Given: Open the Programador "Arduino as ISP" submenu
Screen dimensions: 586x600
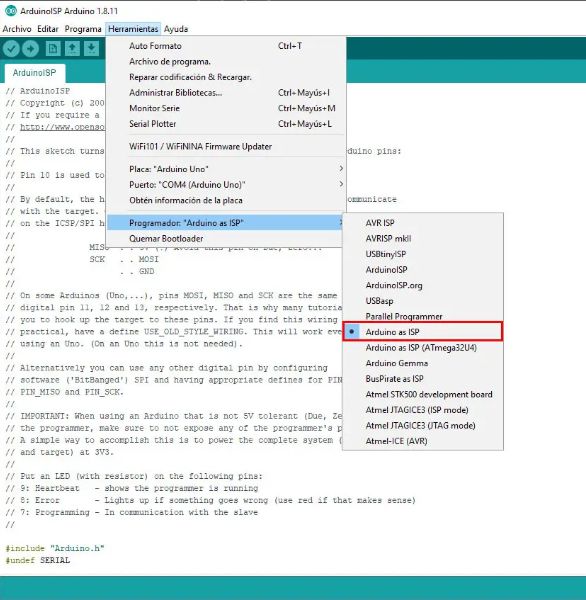Looking at the screenshot, I should click(x=226, y=223).
